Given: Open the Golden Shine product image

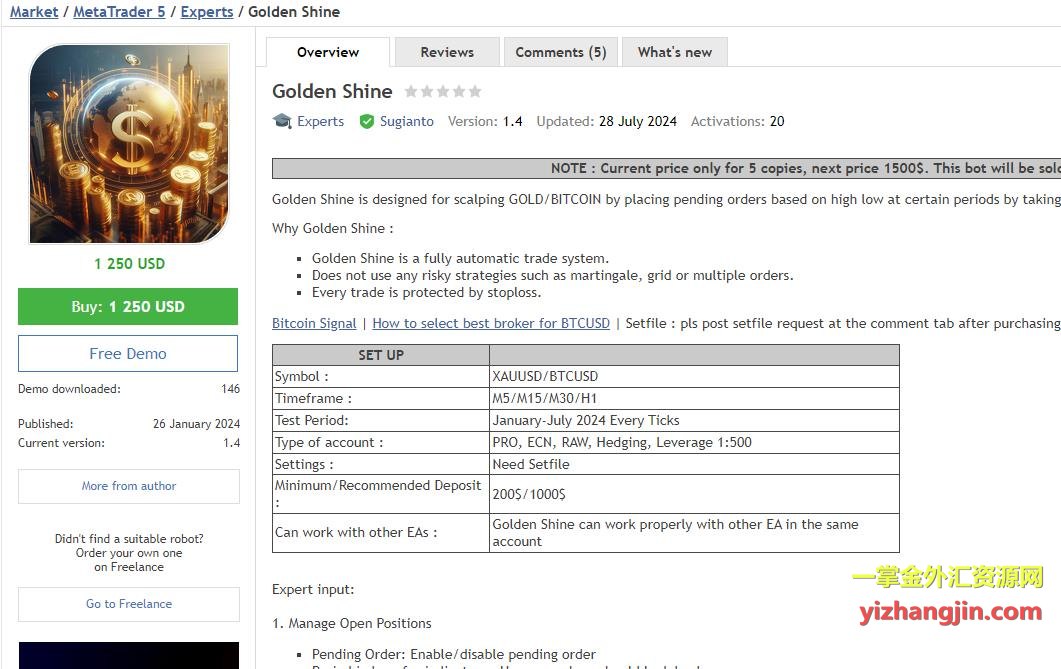Looking at the screenshot, I should [129, 143].
